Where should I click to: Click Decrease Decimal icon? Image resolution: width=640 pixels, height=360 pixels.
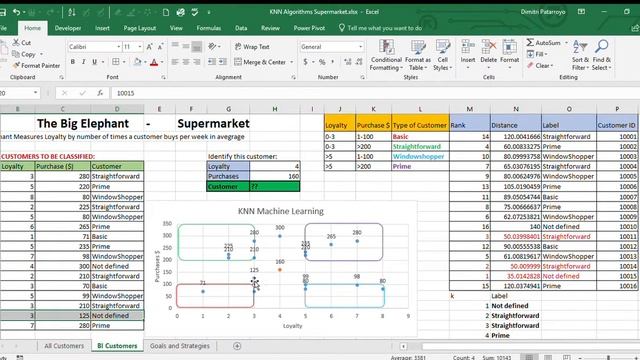359,62
